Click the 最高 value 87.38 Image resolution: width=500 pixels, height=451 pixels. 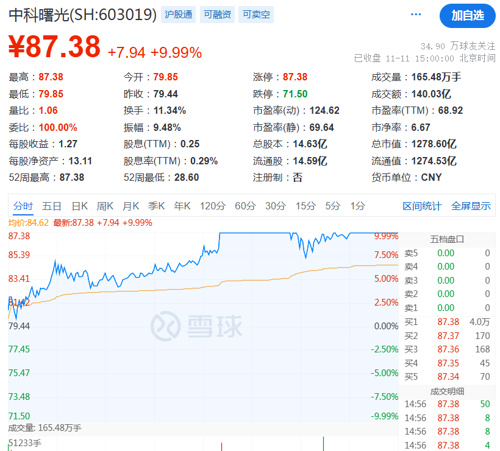tap(51, 77)
